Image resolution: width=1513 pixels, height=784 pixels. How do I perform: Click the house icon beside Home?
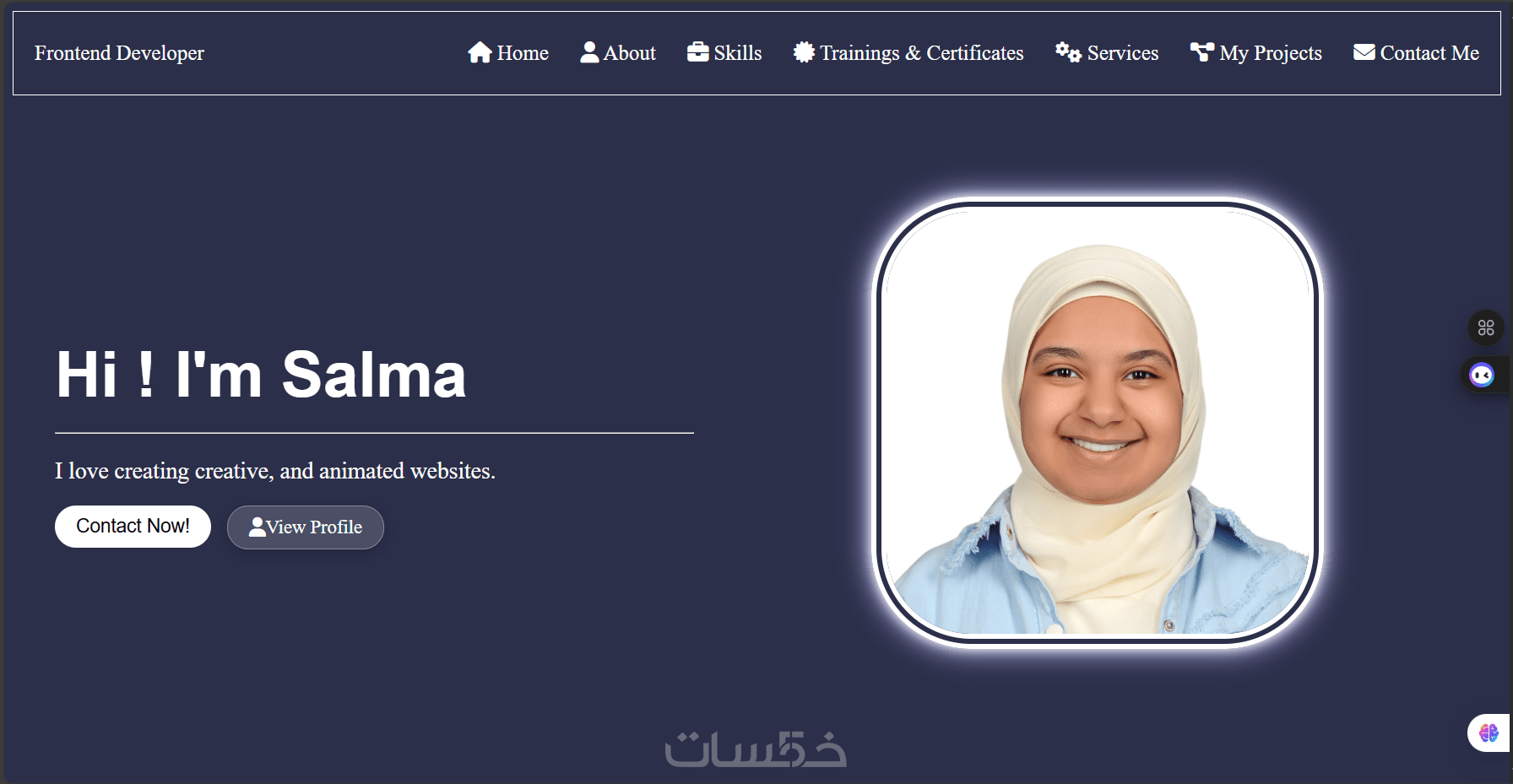(x=480, y=52)
